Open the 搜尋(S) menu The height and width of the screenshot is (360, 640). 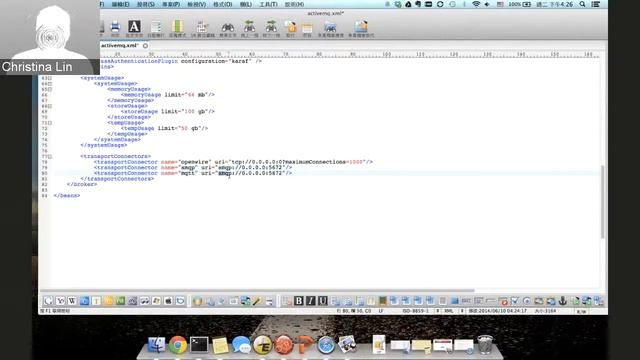(x=146, y=4)
